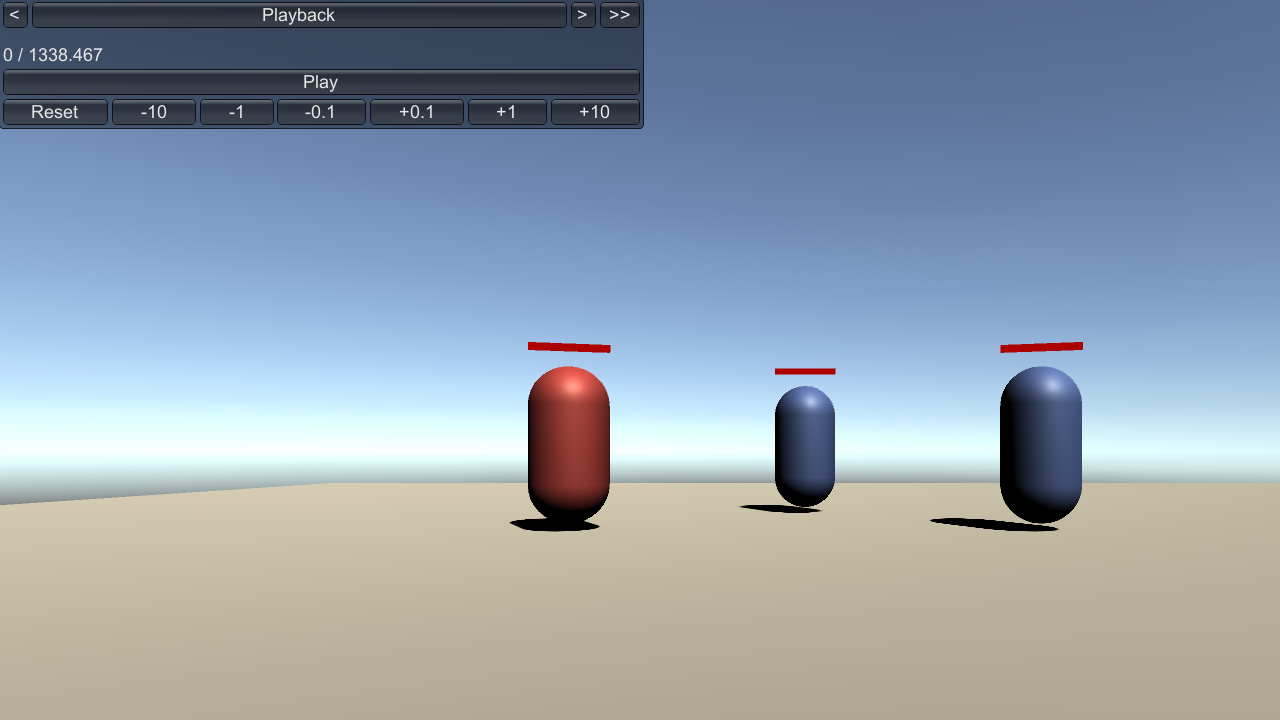The image size is (1280, 720).
Task: Click the Playback header bar
Action: click(298, 15)
